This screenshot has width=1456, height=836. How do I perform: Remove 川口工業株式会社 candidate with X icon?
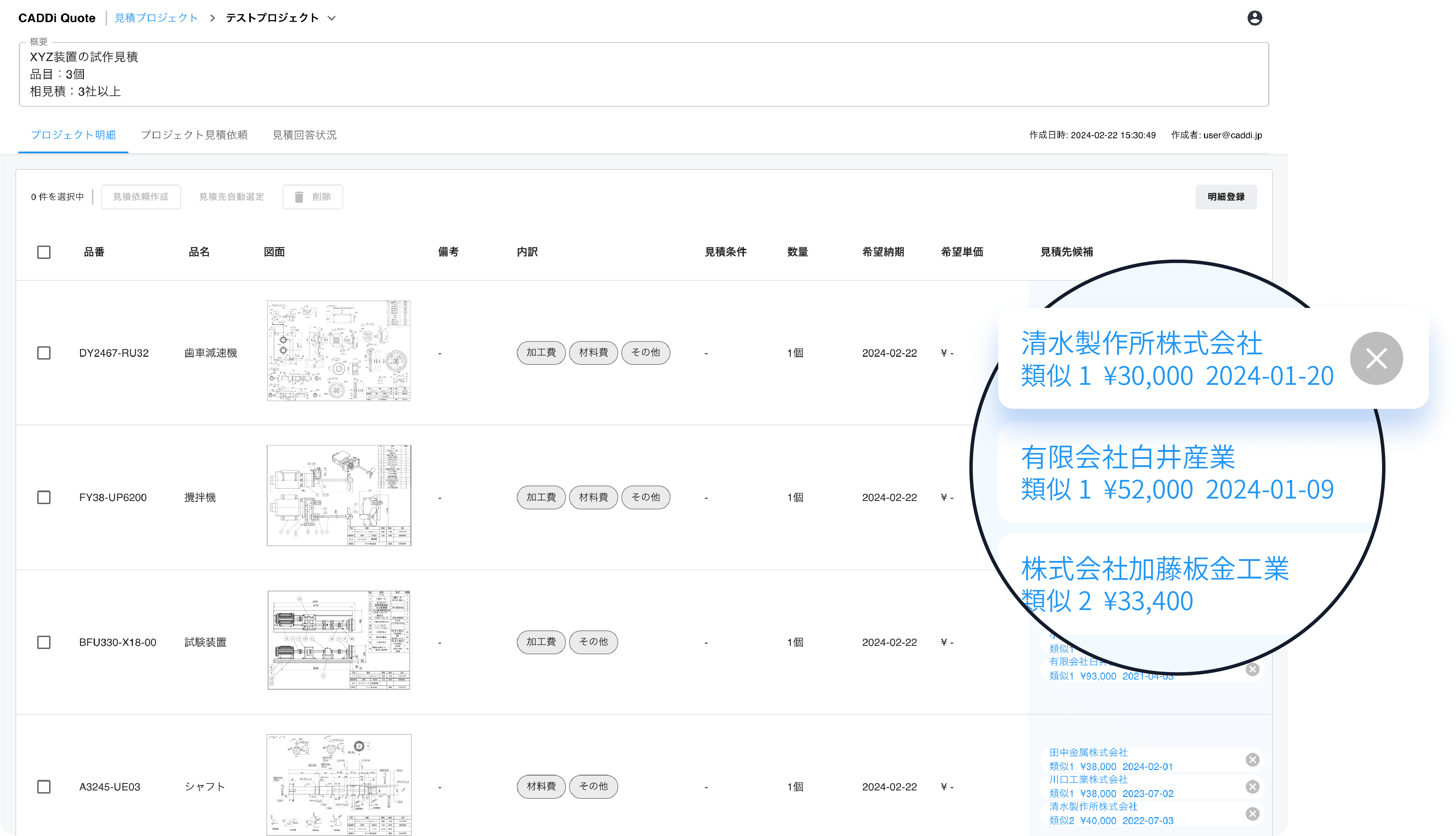(x=1252, y=787)
